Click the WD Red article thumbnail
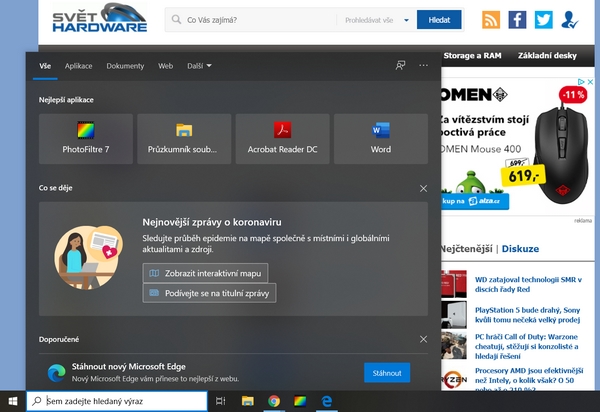This screenshot has height=412, width=600. tap(454, 284)
